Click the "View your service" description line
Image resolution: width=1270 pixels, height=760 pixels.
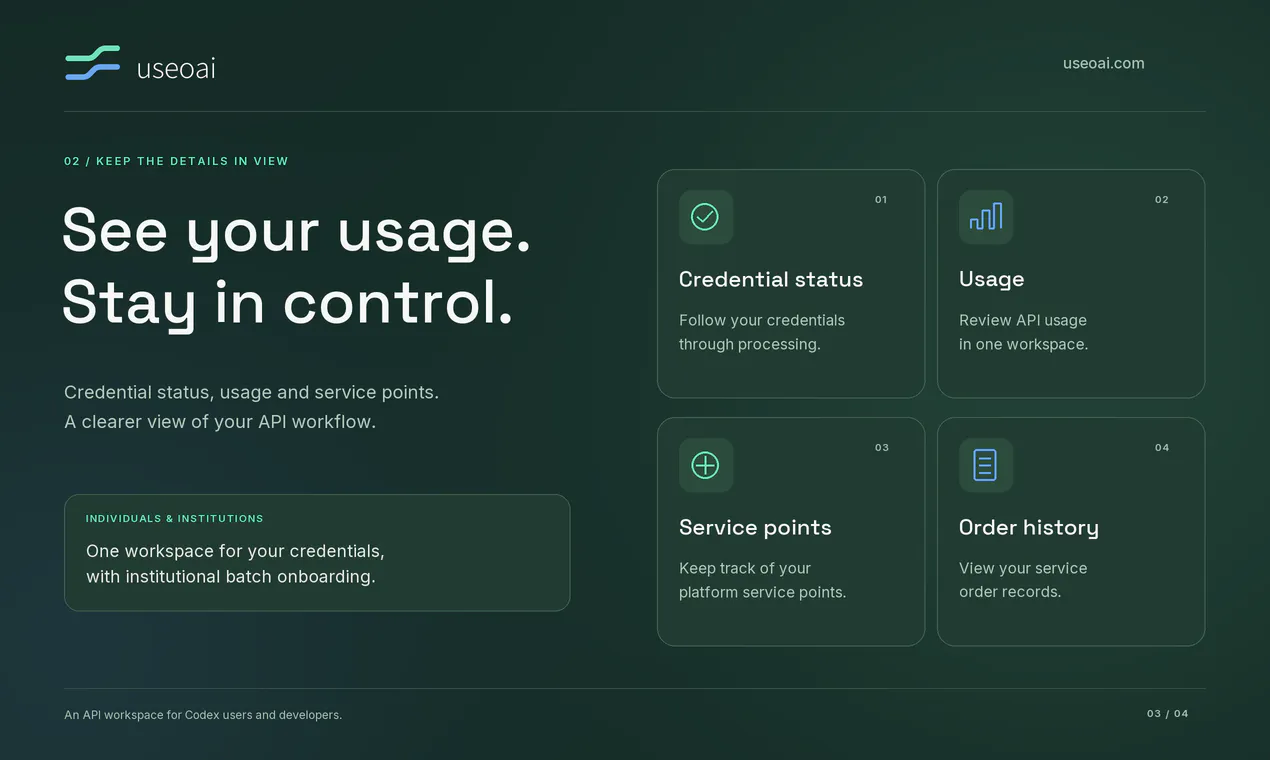[1023, 568]
